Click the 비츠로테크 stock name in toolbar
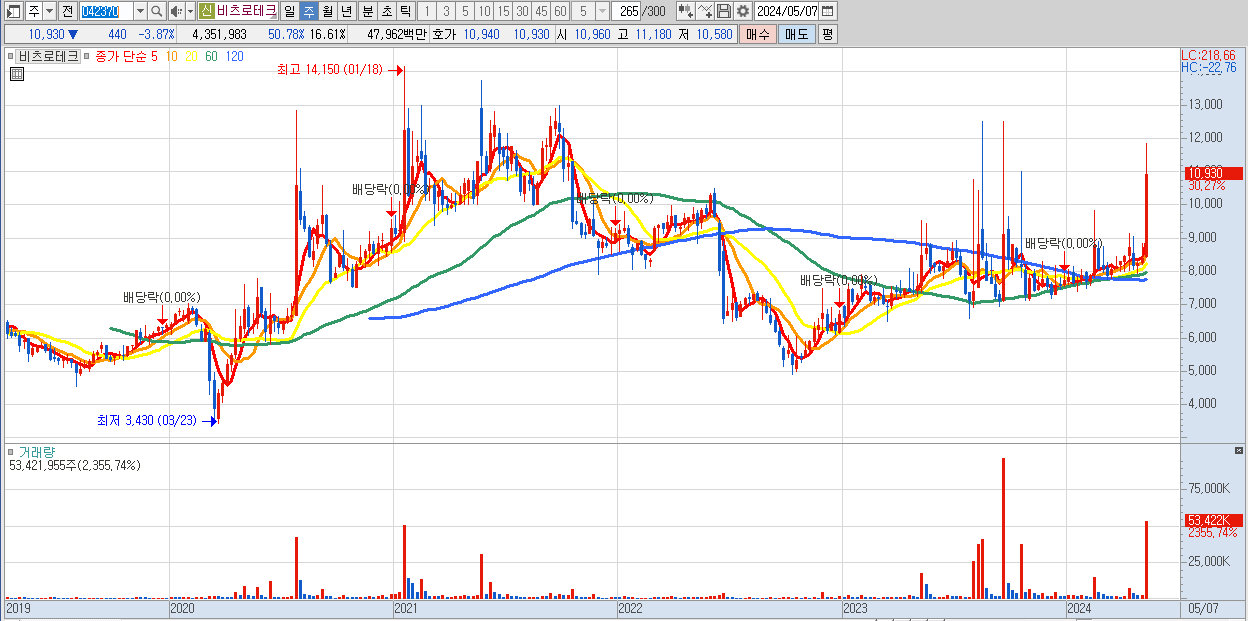 [x=246, y=11]
